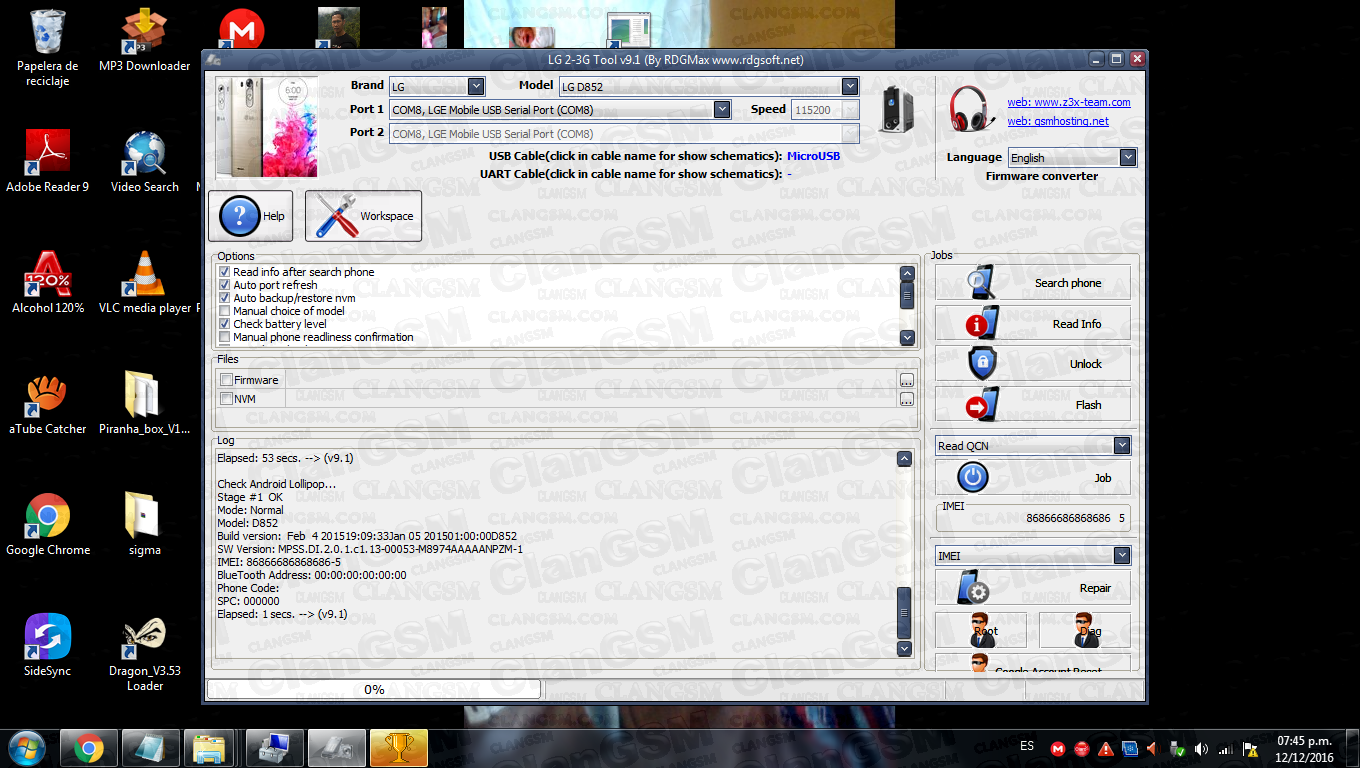1360x768 pixels.
Task: Open the Brand dropdown showing LG
Action: pos(437,87)
